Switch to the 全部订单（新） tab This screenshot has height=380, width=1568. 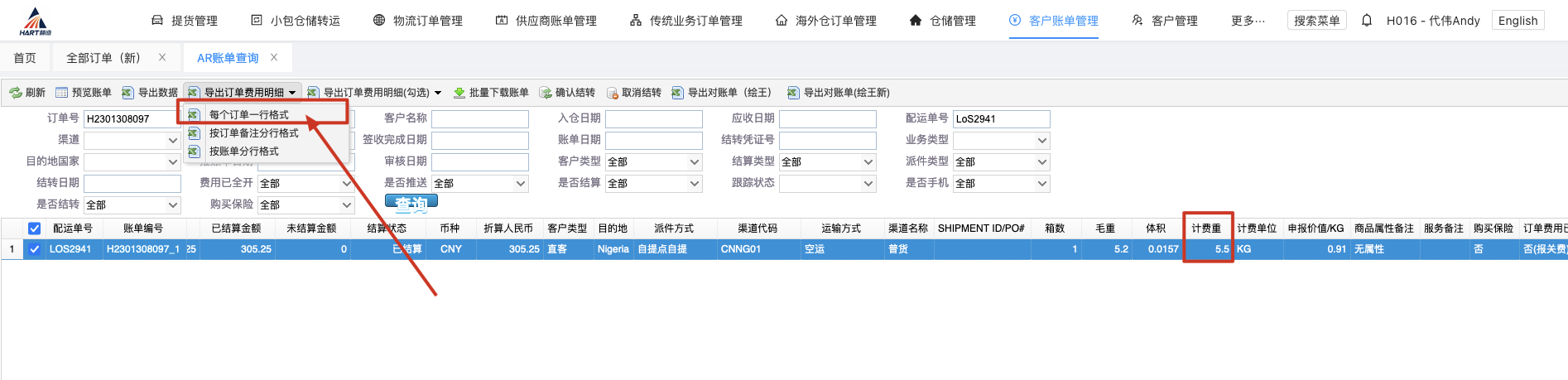[x=103, y=58]
